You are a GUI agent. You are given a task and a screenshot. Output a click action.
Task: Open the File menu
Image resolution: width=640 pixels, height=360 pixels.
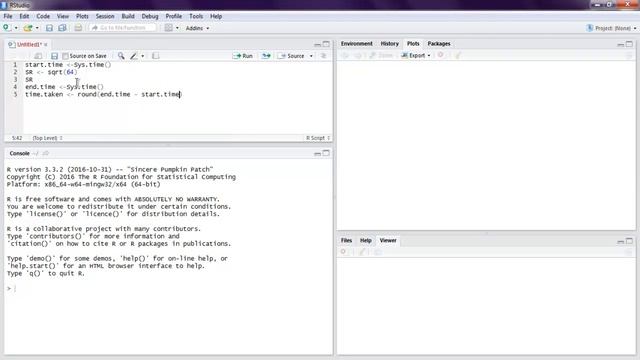(8, 16)
